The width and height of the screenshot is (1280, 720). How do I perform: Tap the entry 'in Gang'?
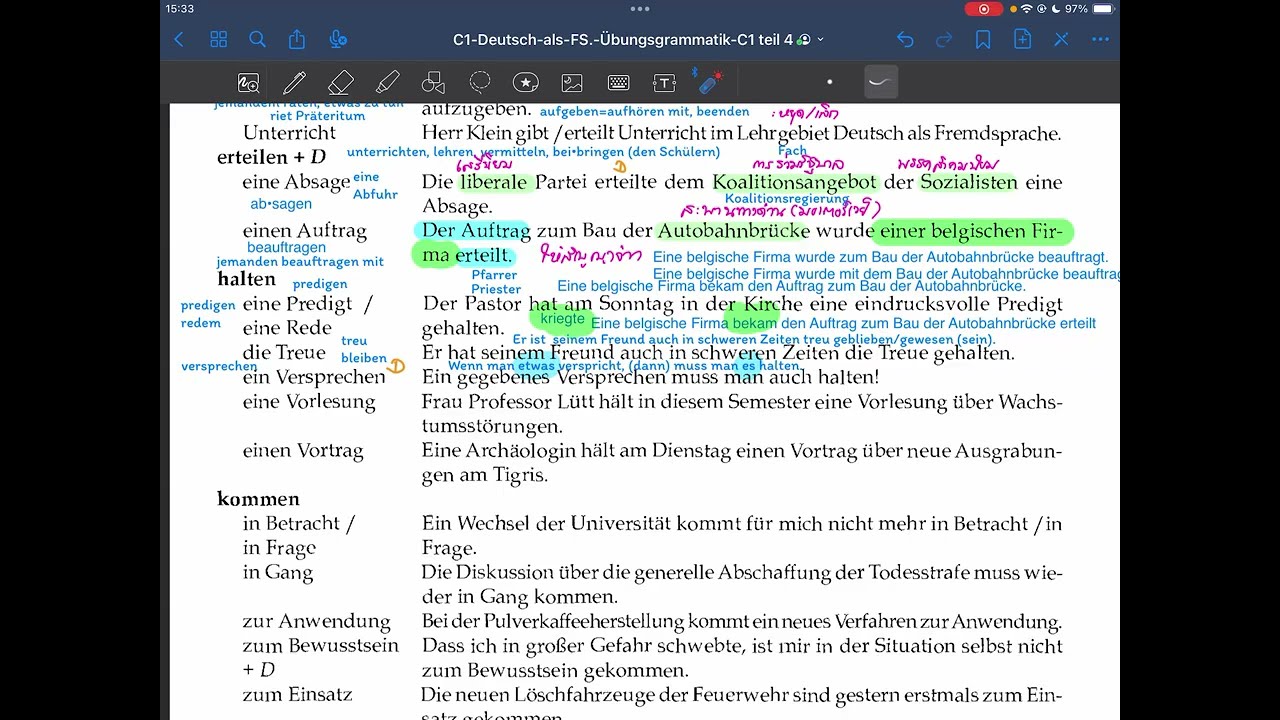coord(277,573)
